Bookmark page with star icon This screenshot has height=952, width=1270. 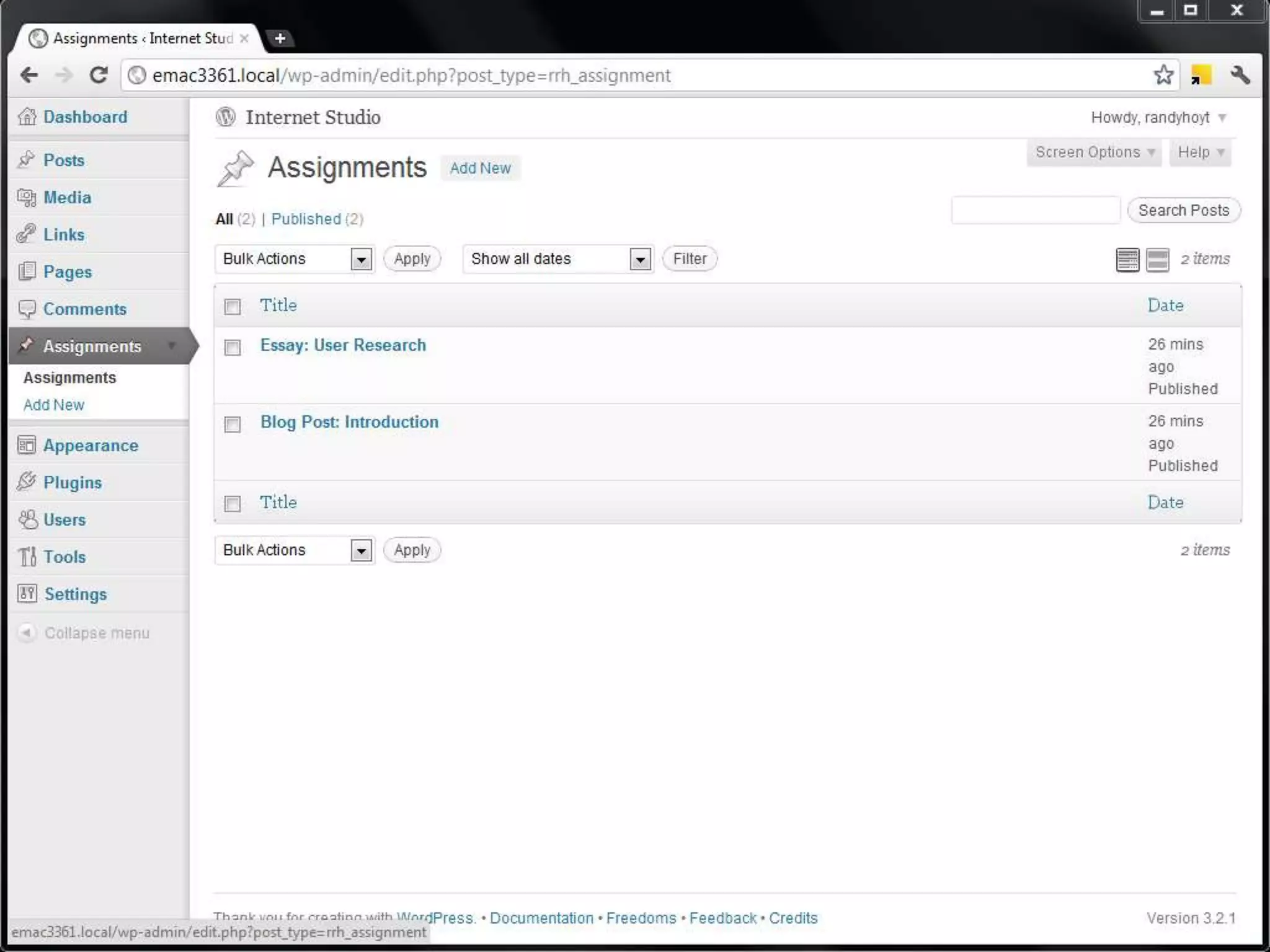pos(1163,76)
